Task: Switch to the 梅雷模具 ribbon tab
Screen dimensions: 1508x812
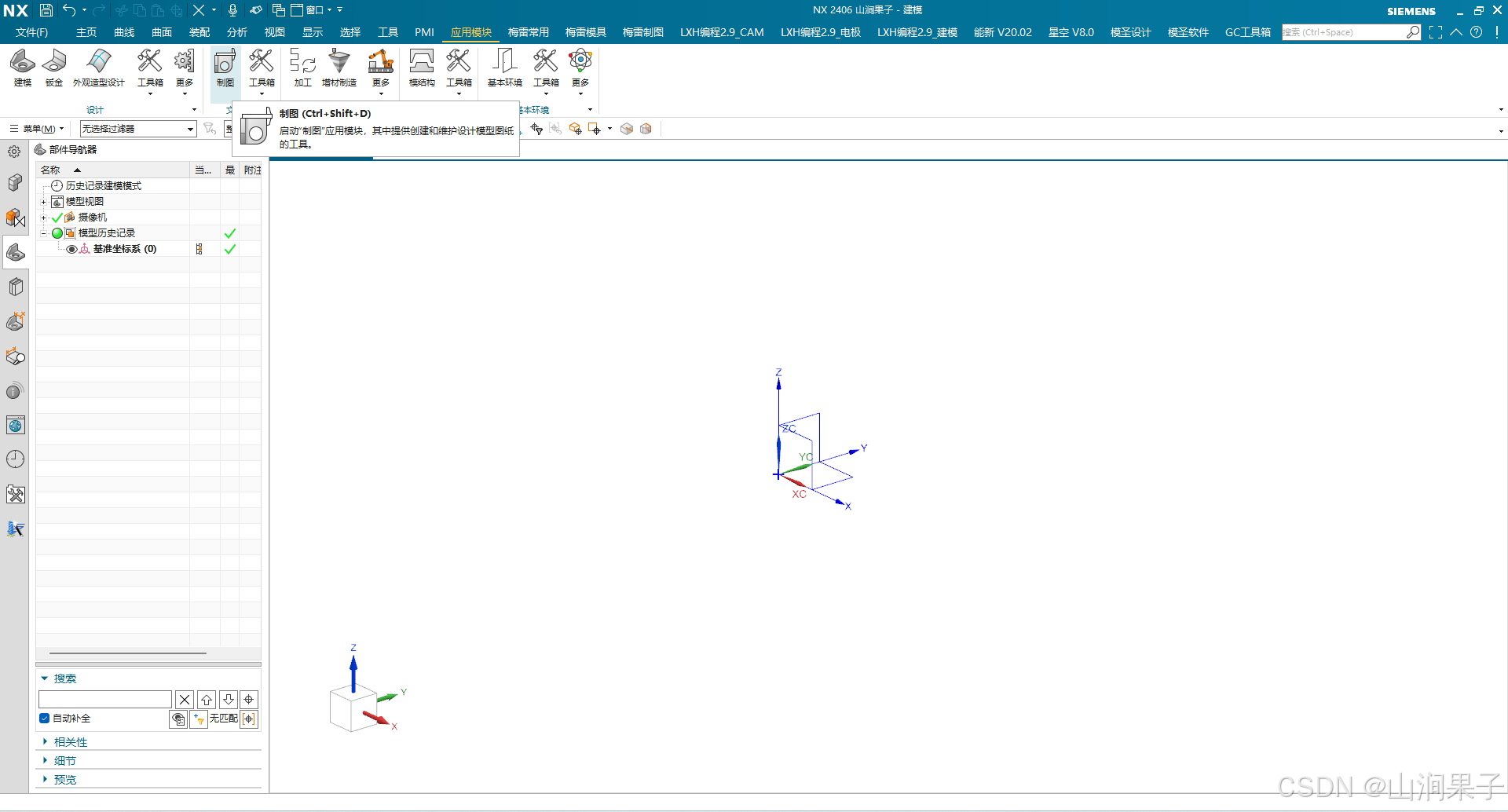Action: [x=586, y=32]
